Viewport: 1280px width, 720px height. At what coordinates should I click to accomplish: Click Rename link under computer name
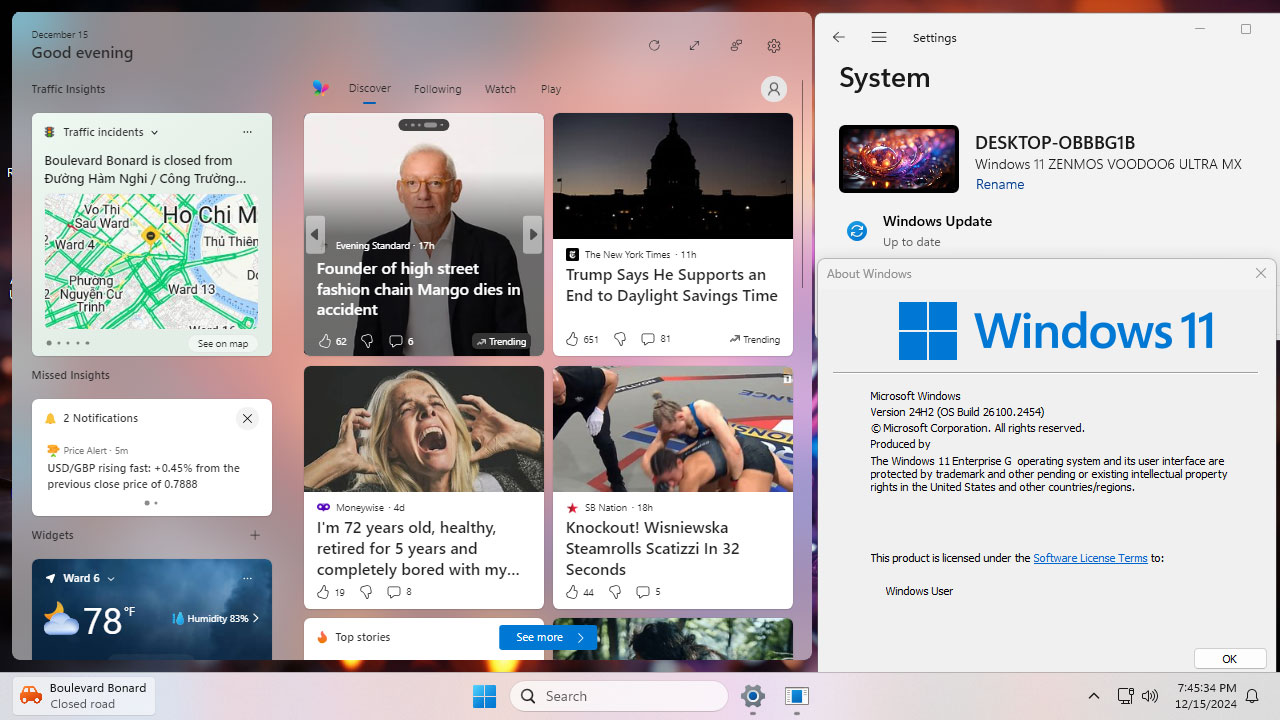pyautogui.click(x=1000, y=184)
